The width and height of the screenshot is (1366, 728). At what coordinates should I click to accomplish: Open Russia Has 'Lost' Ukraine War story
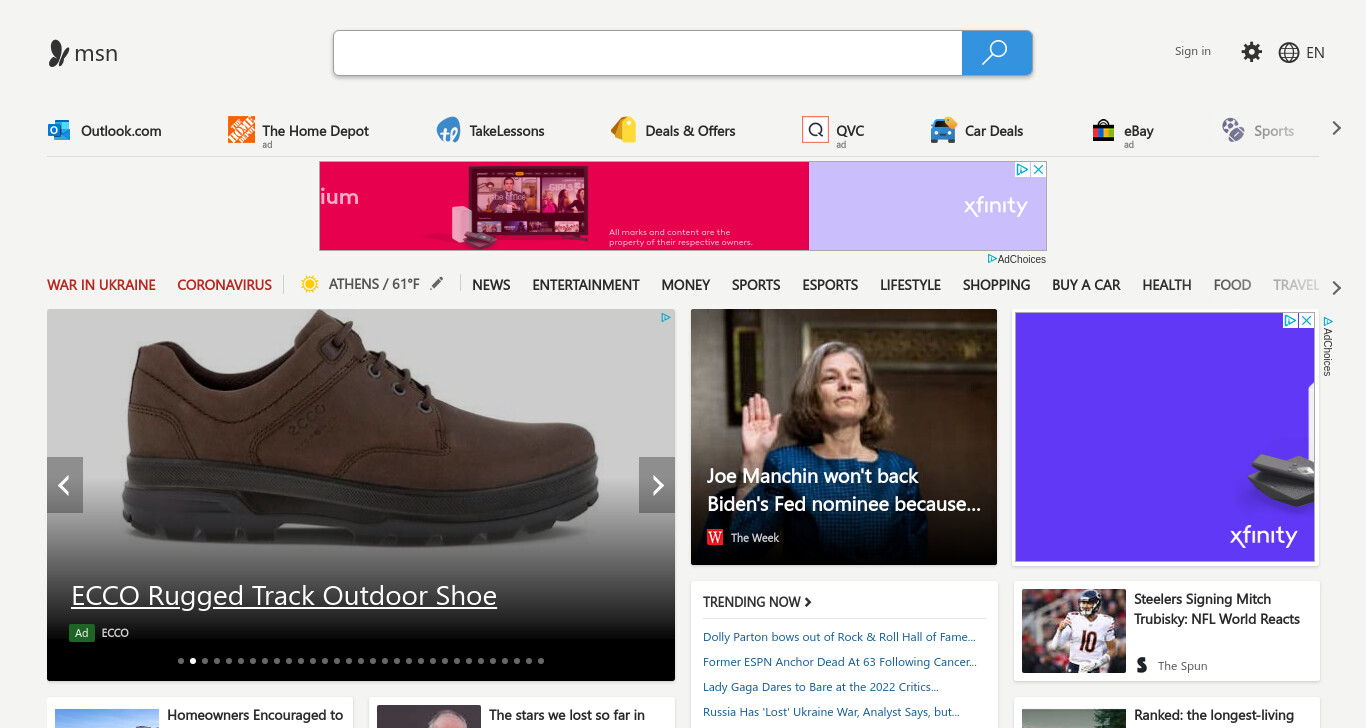[x=831, y=712]
